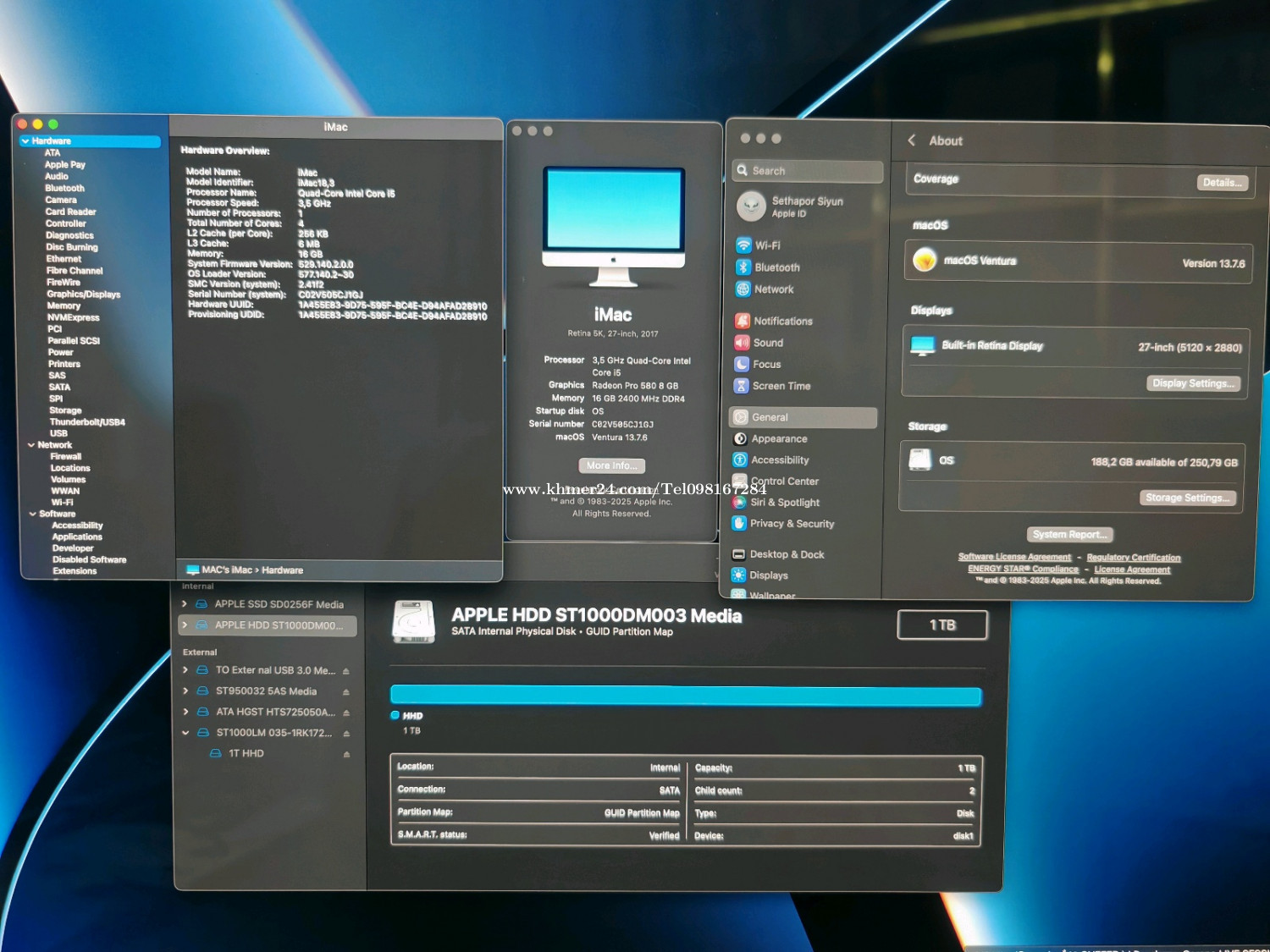Select General in System Settings sidebar
1270x952 pixels.
(803, 417)
